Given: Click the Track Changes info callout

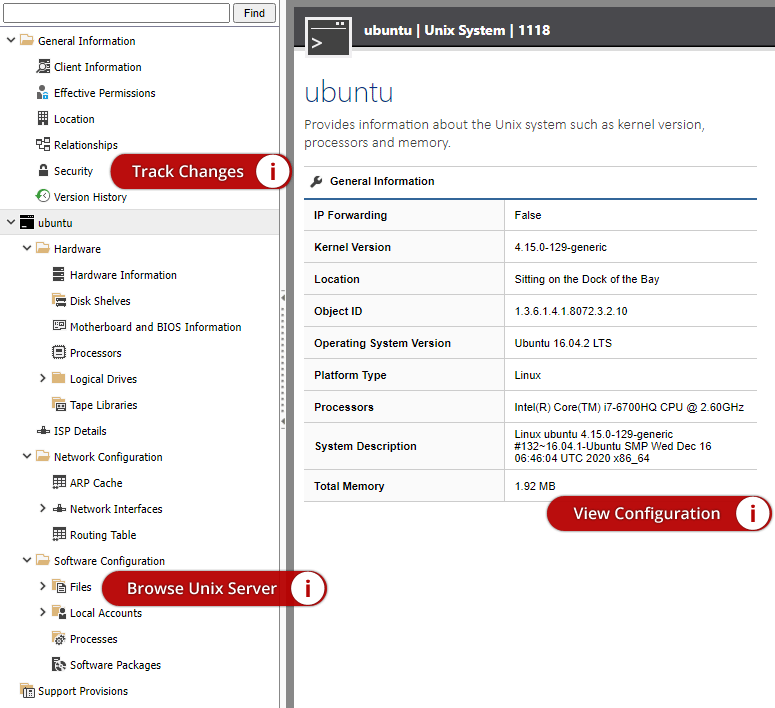Looking at the screenshot, I should (x=200, y=172).
